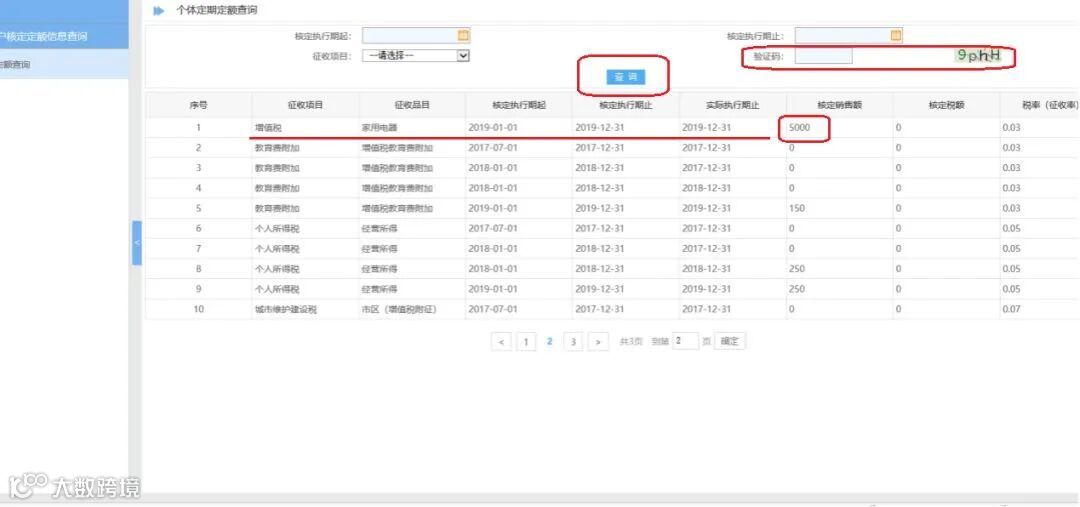Click 2017-07-01 start date in row 10
This screenshot has width=1080, height=507.
pos(492,310)
